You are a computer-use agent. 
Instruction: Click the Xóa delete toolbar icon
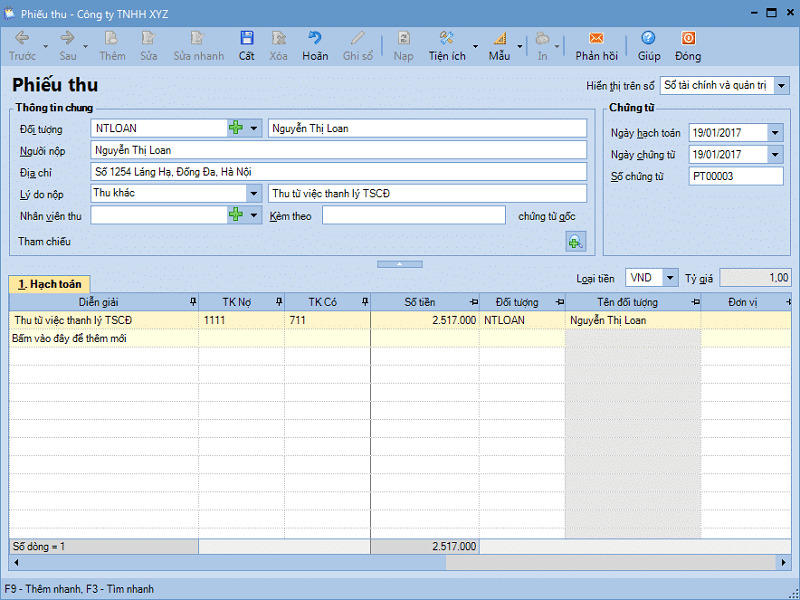point(279,46)
